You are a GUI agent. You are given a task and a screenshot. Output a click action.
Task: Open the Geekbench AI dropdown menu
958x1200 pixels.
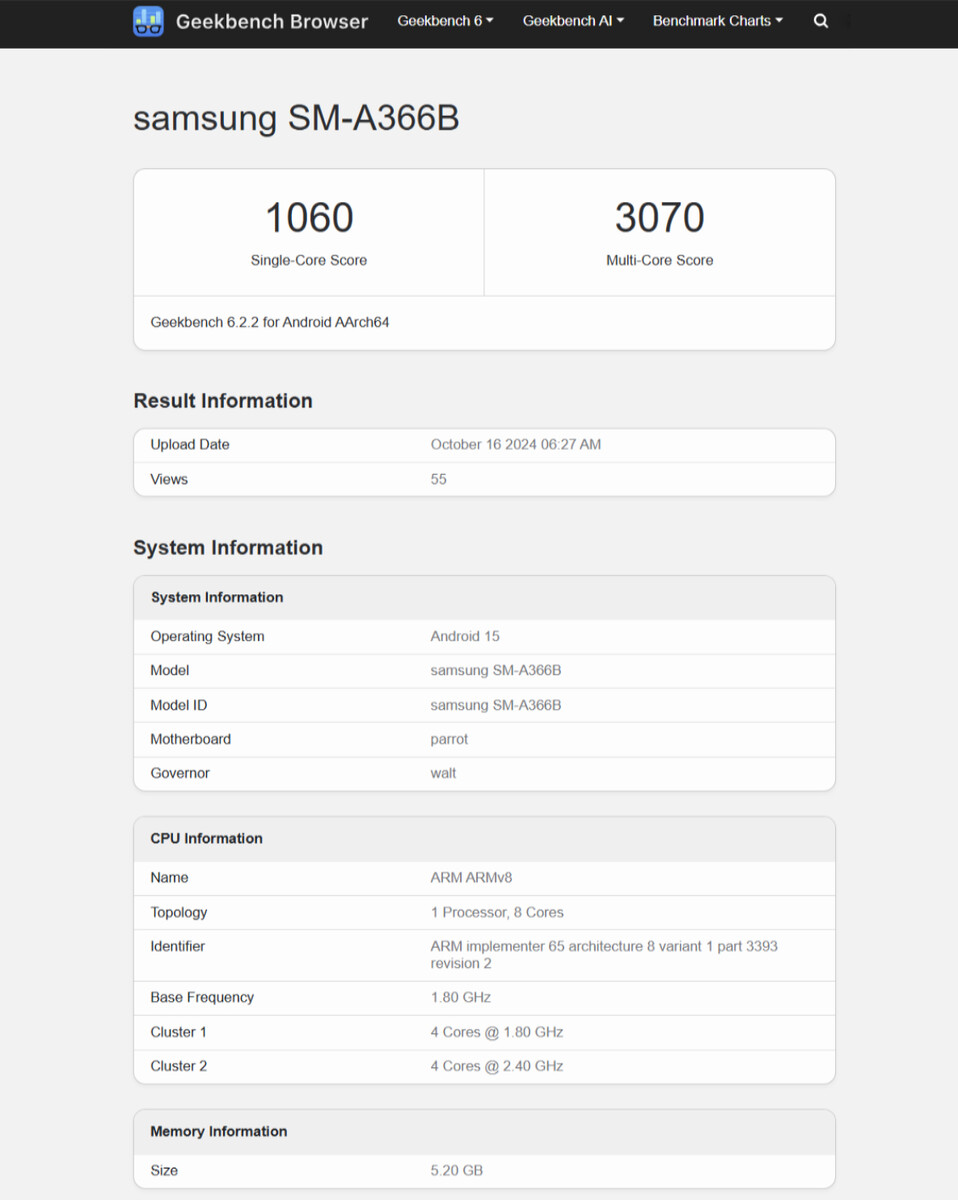(574, 21)
